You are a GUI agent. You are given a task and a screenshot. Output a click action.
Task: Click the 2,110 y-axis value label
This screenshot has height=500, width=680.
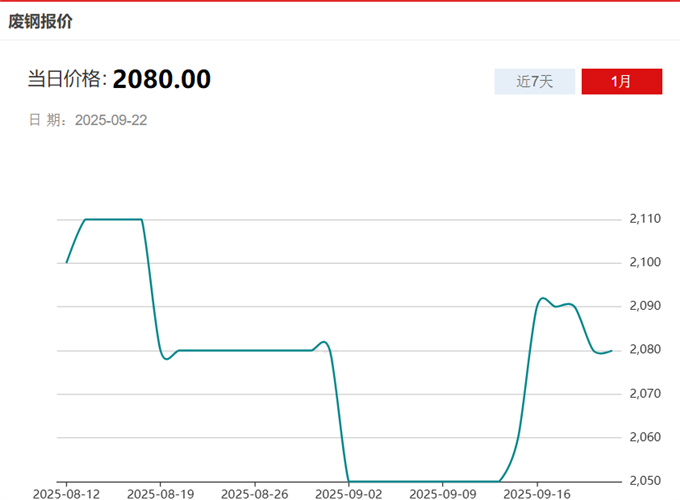[646, 219]
